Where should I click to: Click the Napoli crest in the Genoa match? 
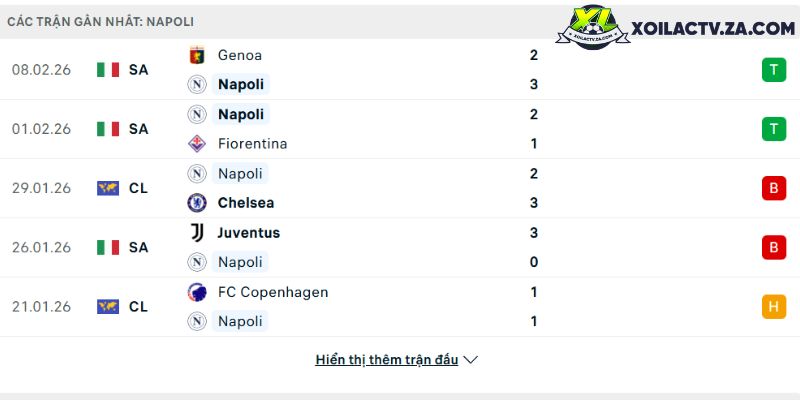pos(197,84)
